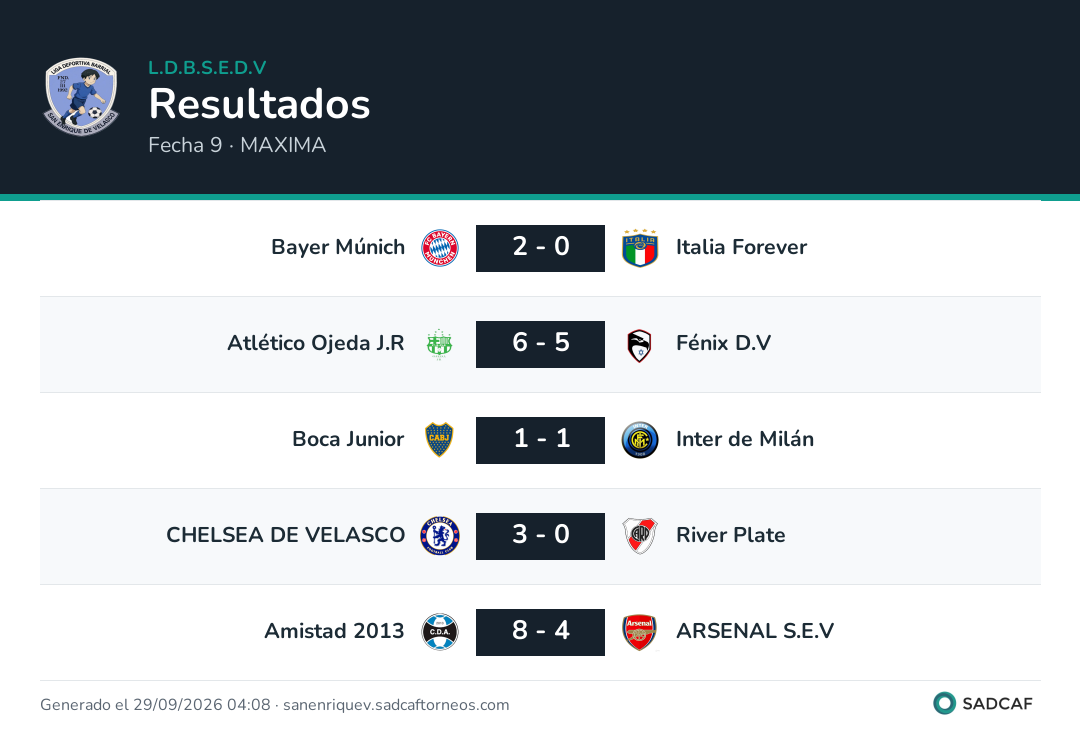Screen dimensions: 1080x756
Task: Click the sanenriquev.sadcaftorneos.com footer text
Action: coord(396,705)
